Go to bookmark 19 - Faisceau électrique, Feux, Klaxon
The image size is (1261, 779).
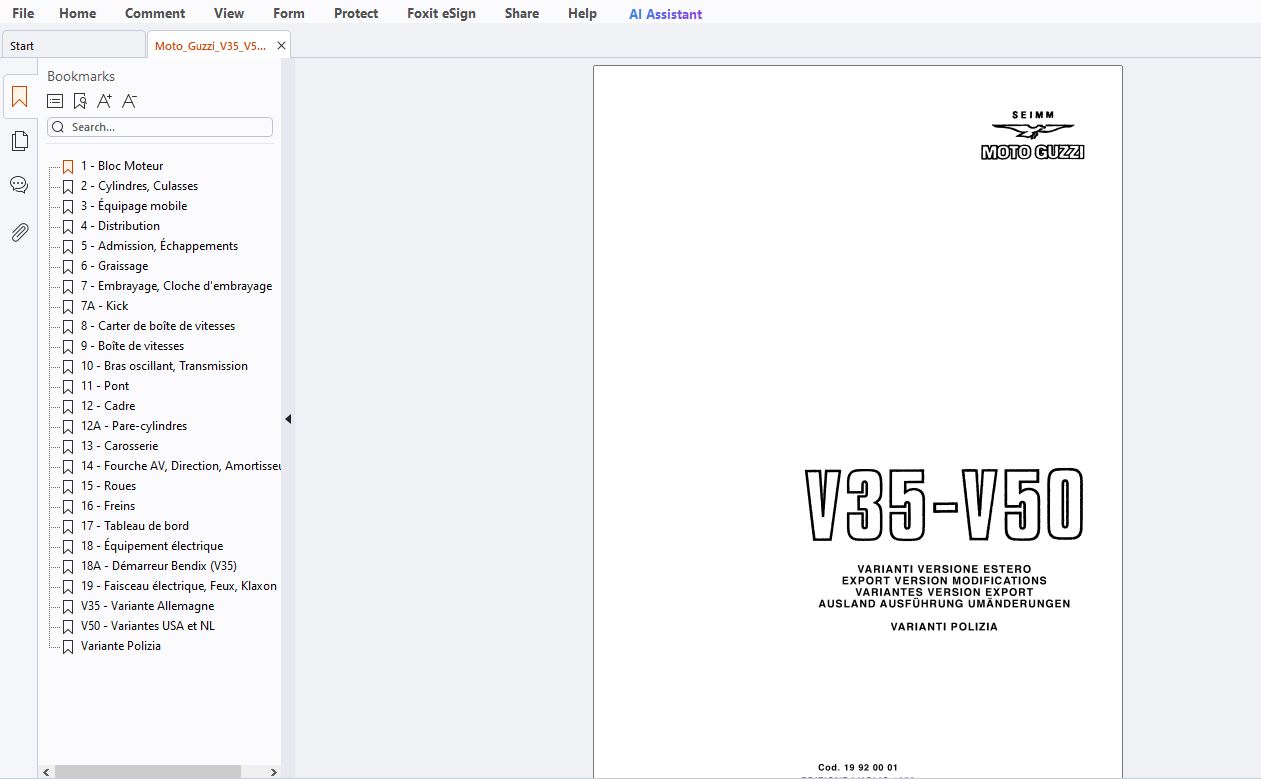click(179, 586)
